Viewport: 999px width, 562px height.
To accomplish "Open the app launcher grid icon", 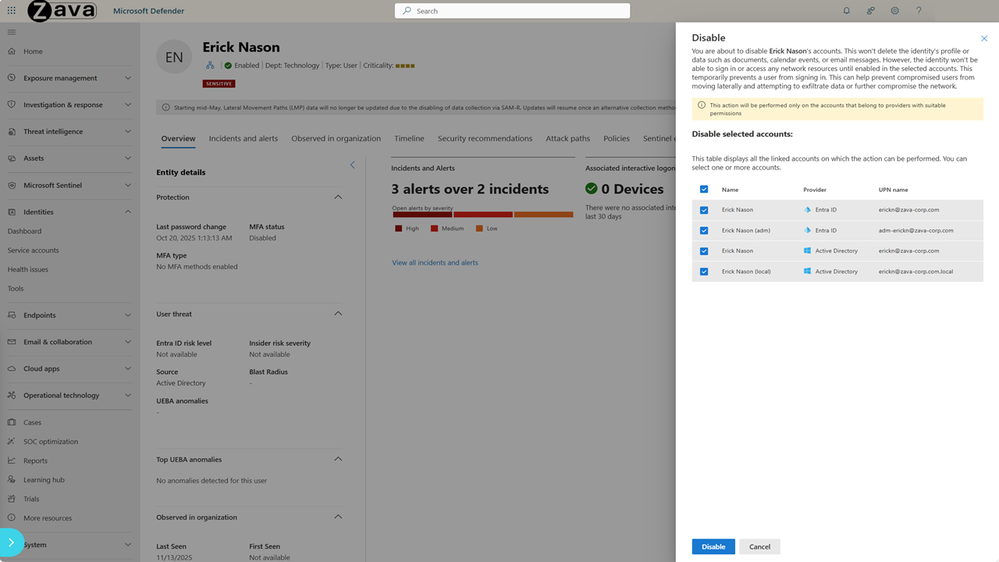I will (11, 11).
